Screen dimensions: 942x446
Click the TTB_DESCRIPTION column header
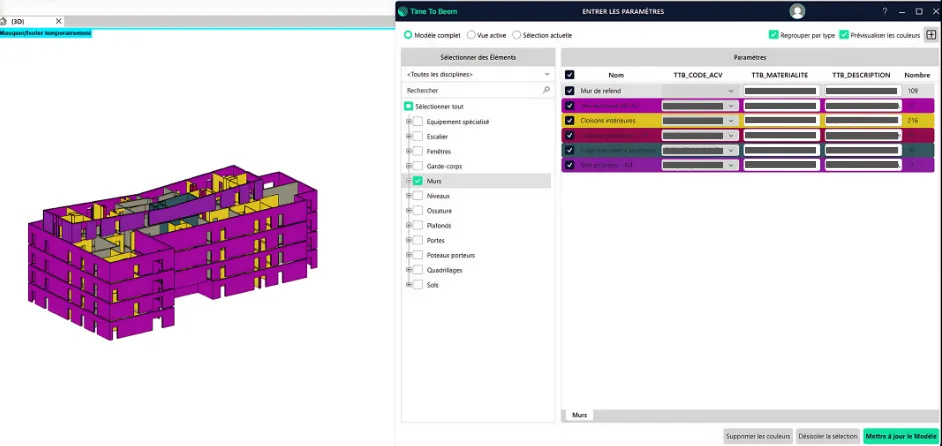tap(861, 75)
